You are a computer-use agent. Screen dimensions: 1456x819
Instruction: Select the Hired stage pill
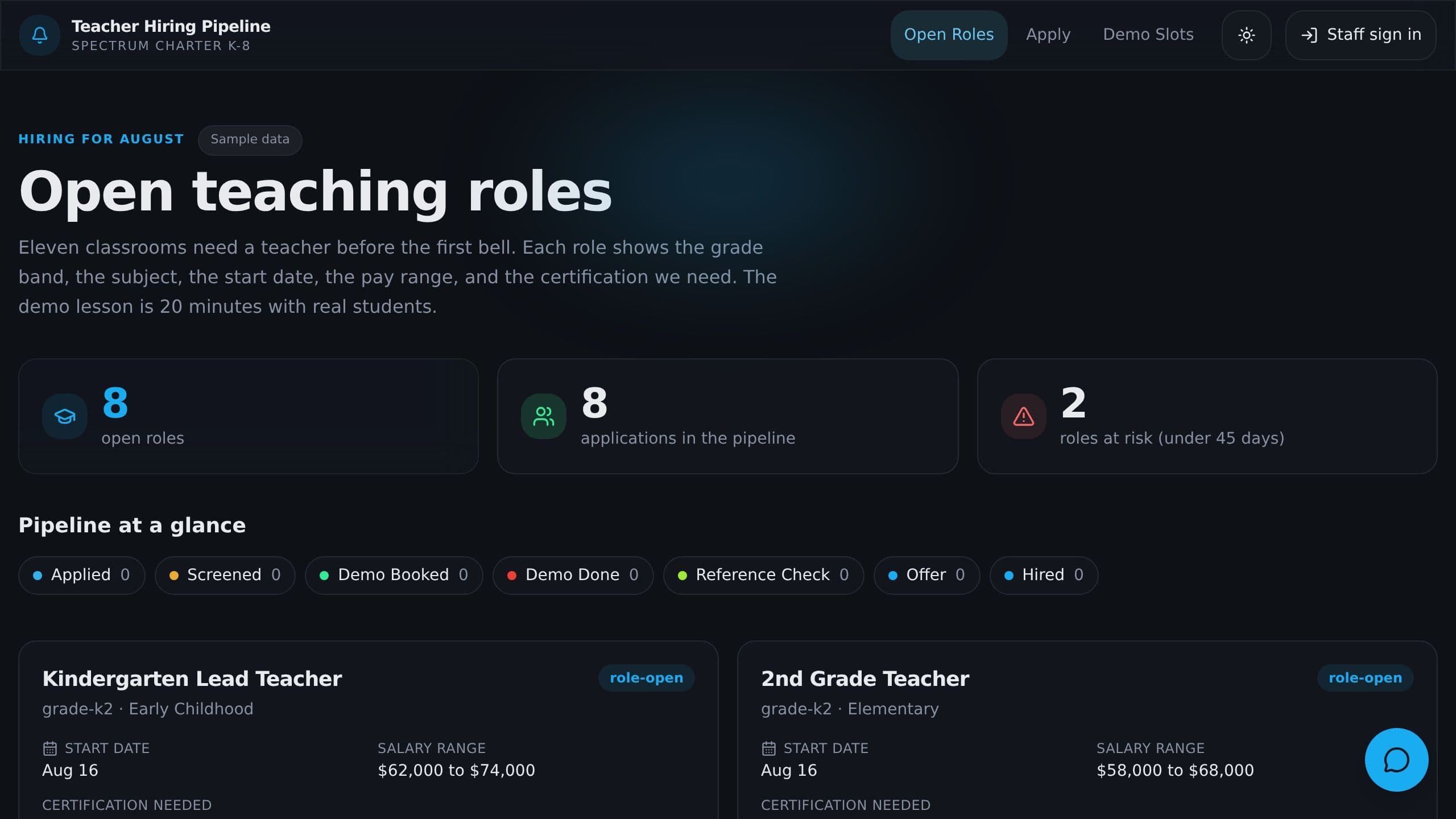[x=1044, y=575]
